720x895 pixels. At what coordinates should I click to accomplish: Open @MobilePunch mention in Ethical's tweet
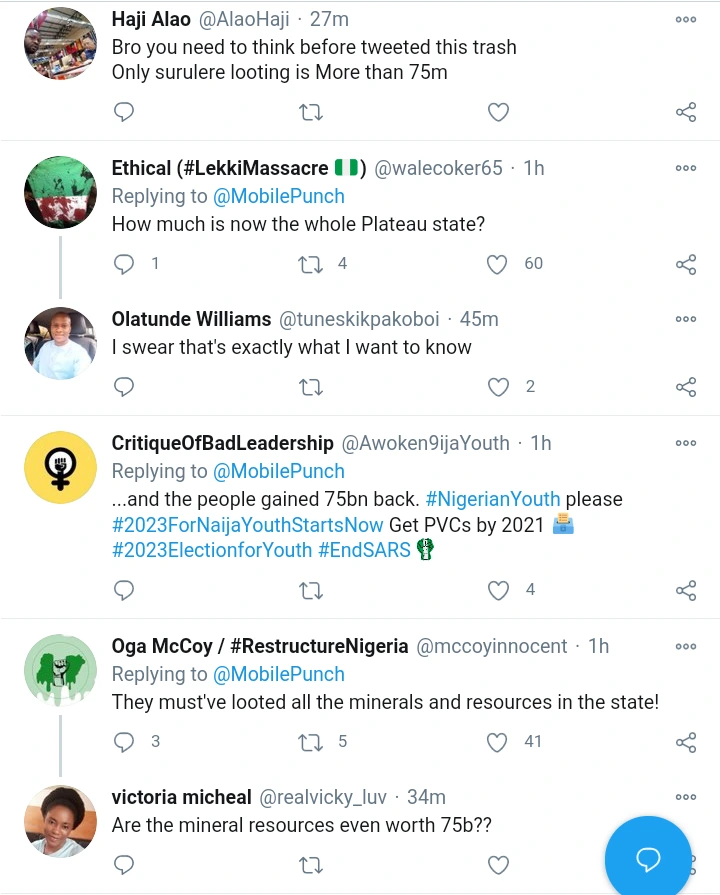pyautogui.click(x=279, y=196)
